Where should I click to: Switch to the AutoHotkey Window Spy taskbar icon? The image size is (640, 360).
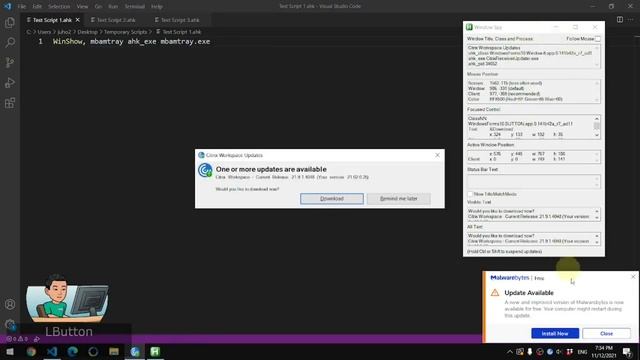[155, 351]
